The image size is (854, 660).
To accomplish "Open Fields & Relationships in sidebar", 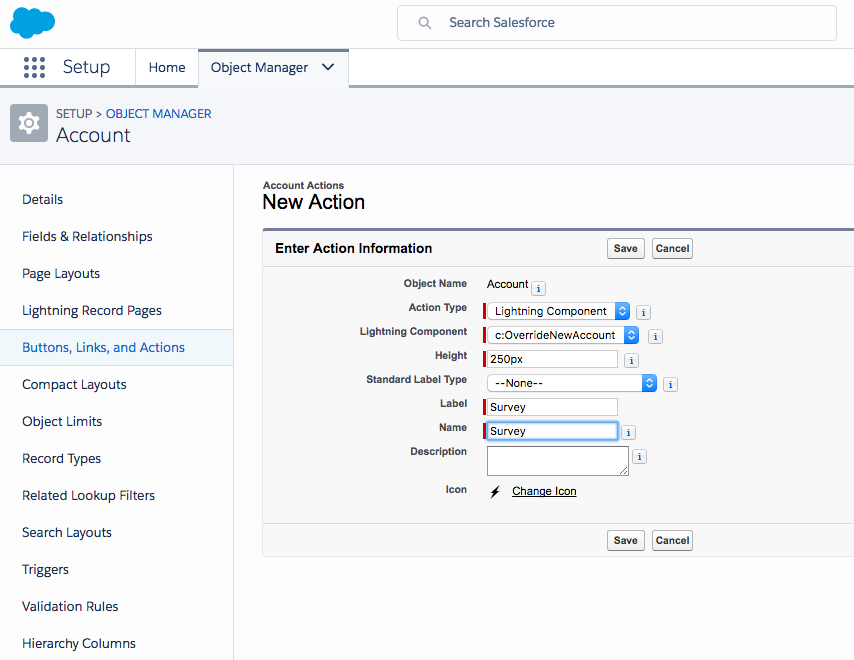I will [87, 236].
